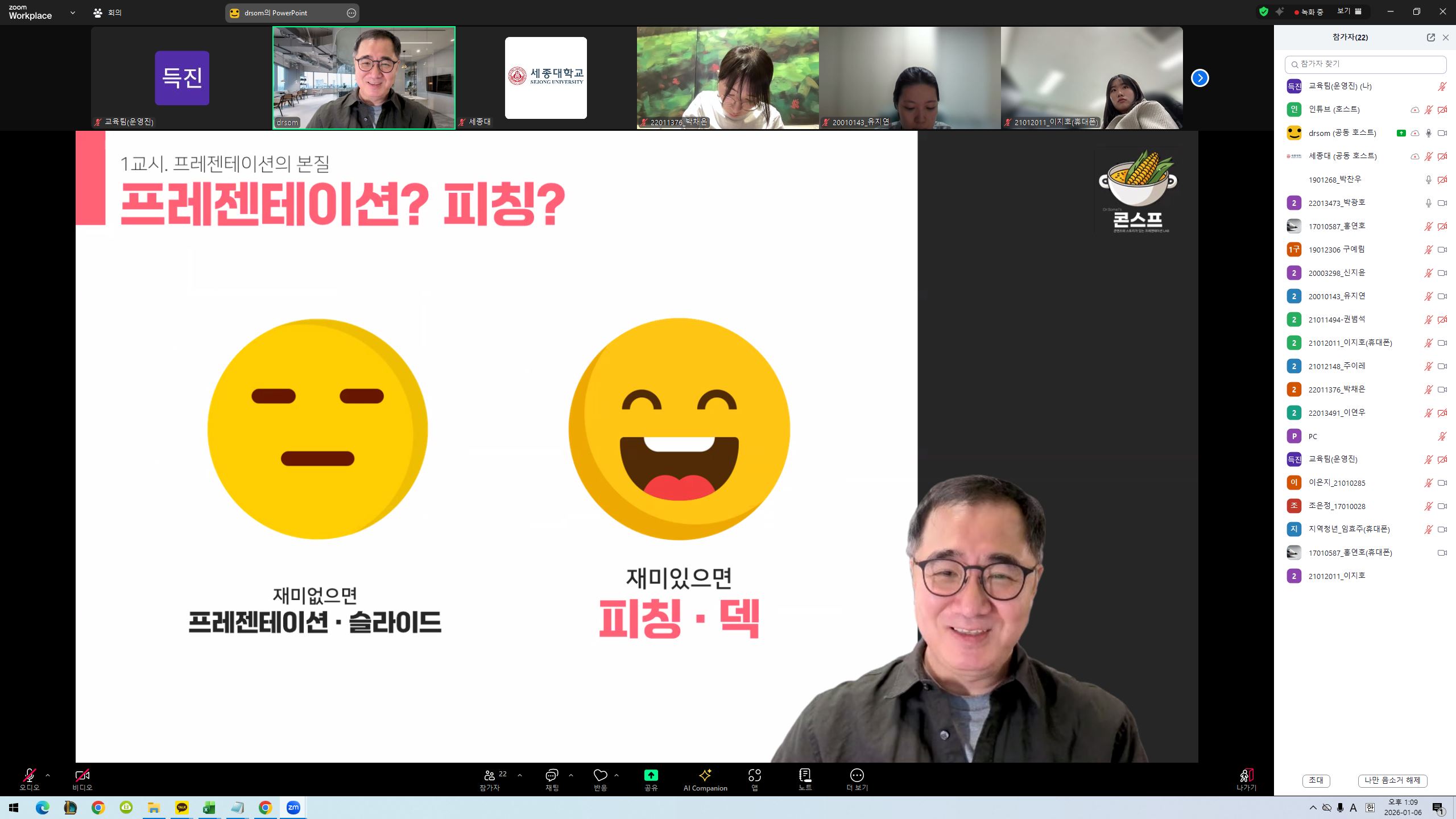Open audio options arrow beside microphone
This screenshot has width=1456, height=819.
48,775
